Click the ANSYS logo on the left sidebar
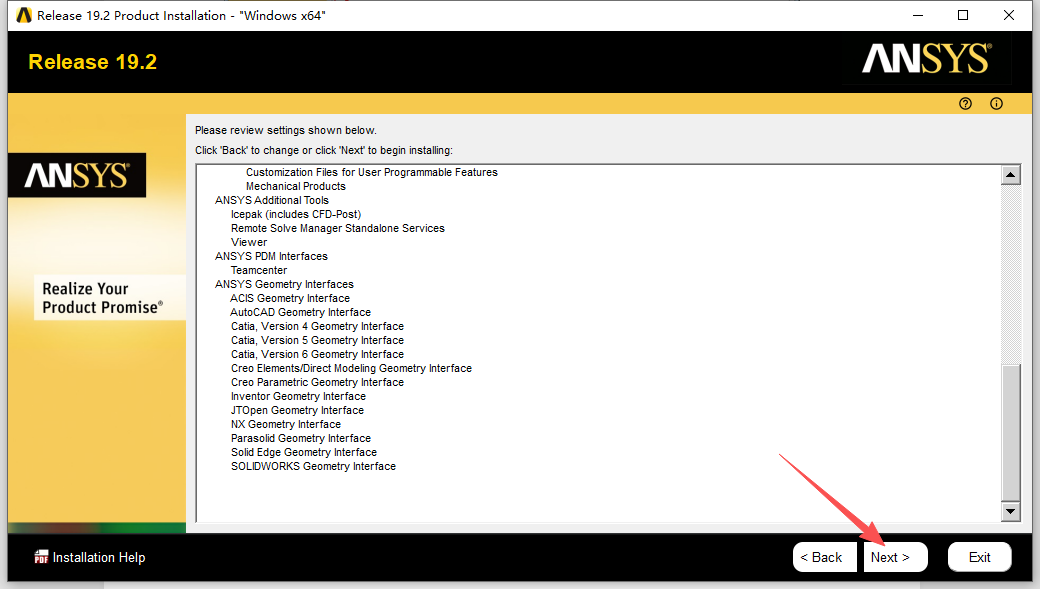The height and width of the screenshot is (589, 1040). [x=77, y=175]
